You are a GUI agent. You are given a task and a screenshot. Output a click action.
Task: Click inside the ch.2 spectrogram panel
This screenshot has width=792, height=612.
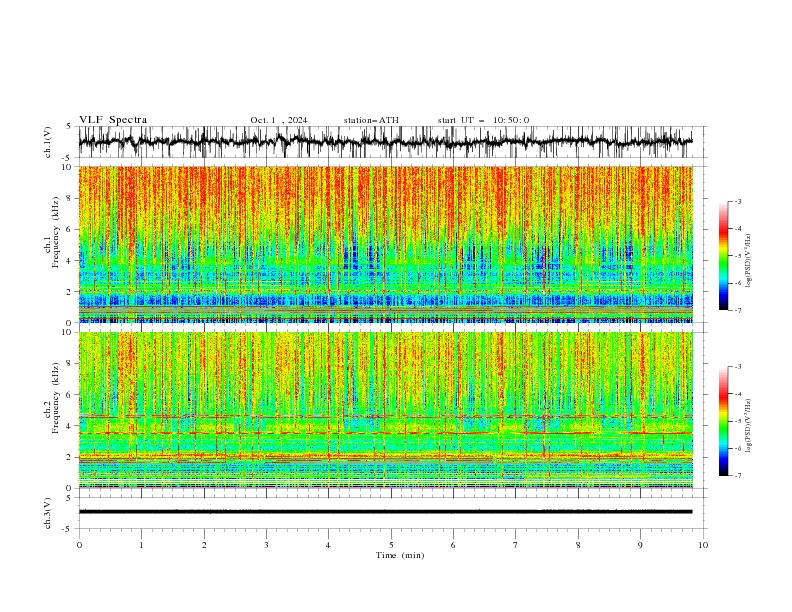(386, 410)
